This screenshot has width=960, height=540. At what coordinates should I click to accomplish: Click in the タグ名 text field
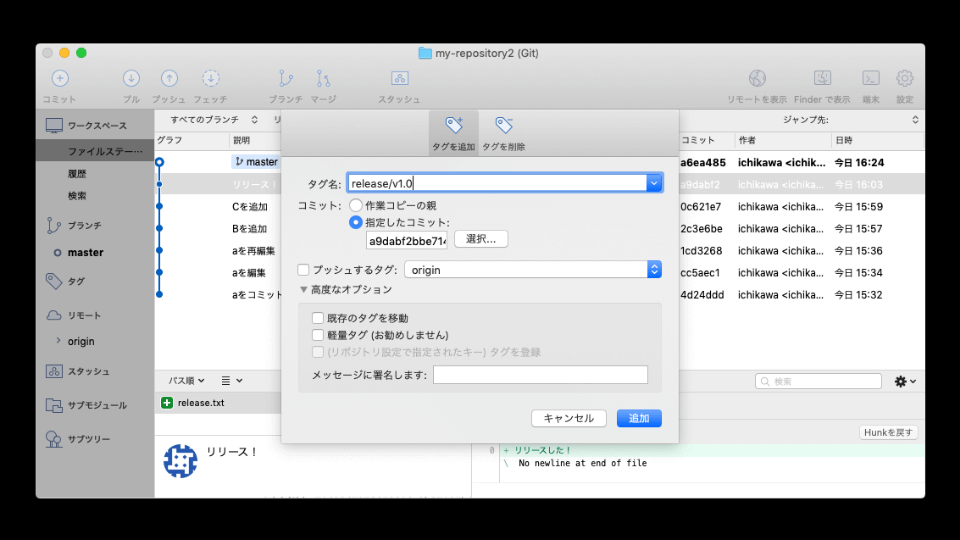coord(497,183)
